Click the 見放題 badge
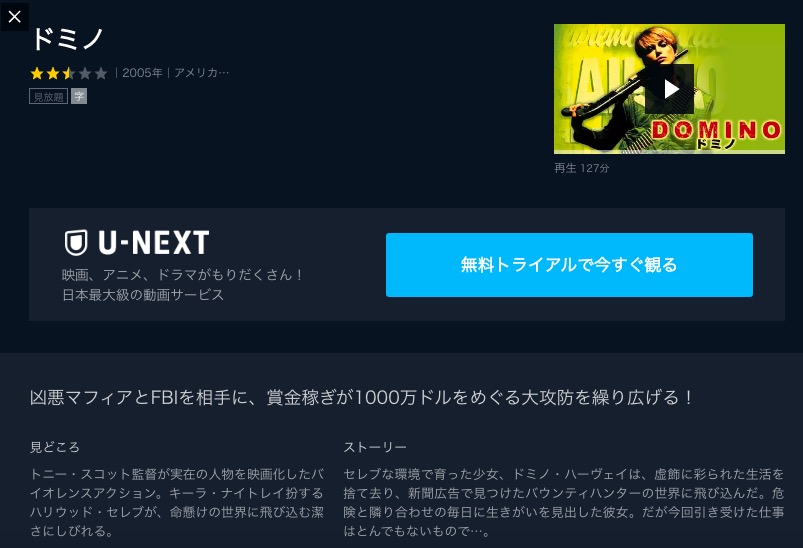The width and height of the screenshot is (803, 548). [49, 96]
